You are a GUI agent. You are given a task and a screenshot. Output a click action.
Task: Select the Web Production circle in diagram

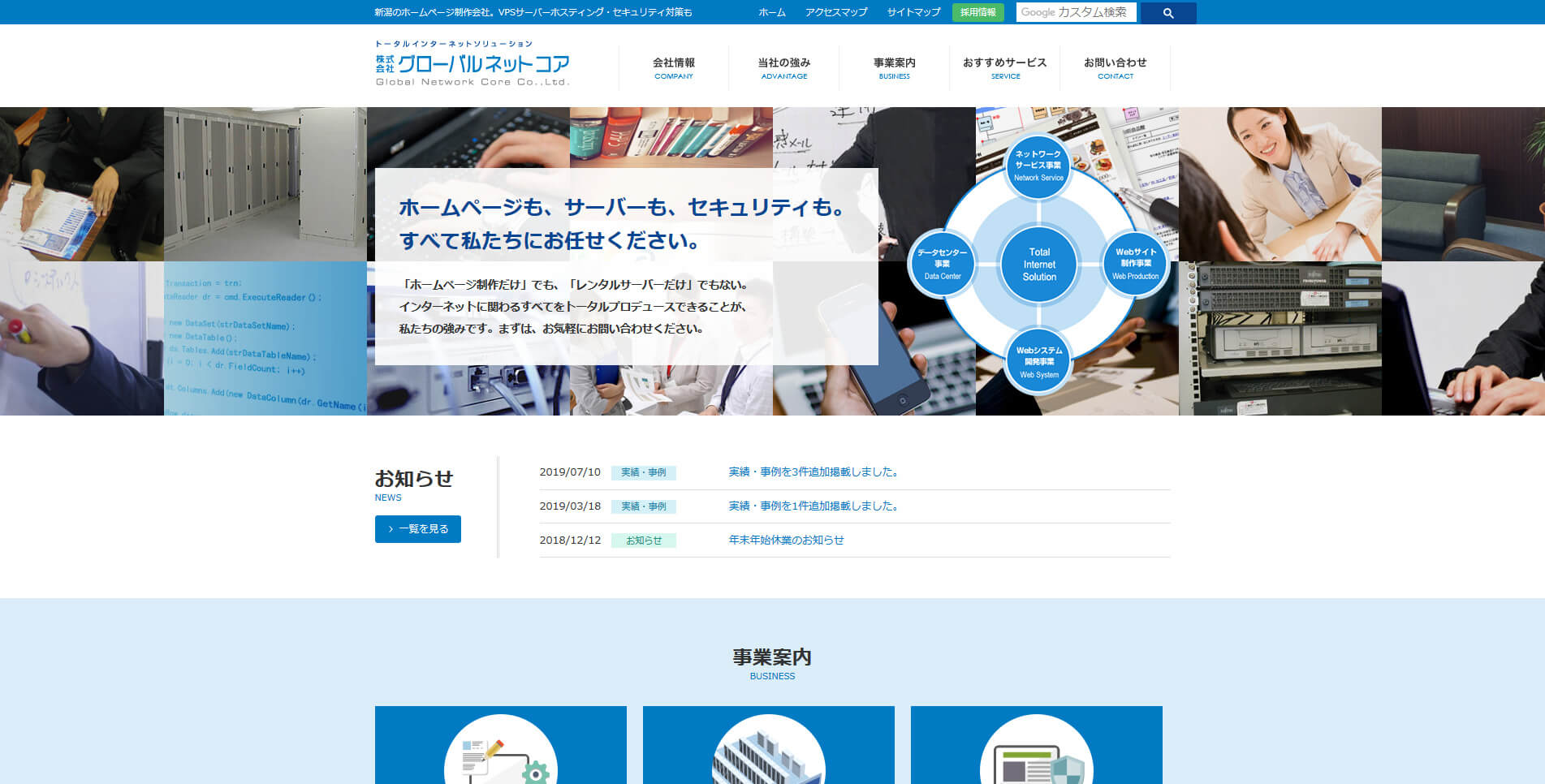(1135, 264)
